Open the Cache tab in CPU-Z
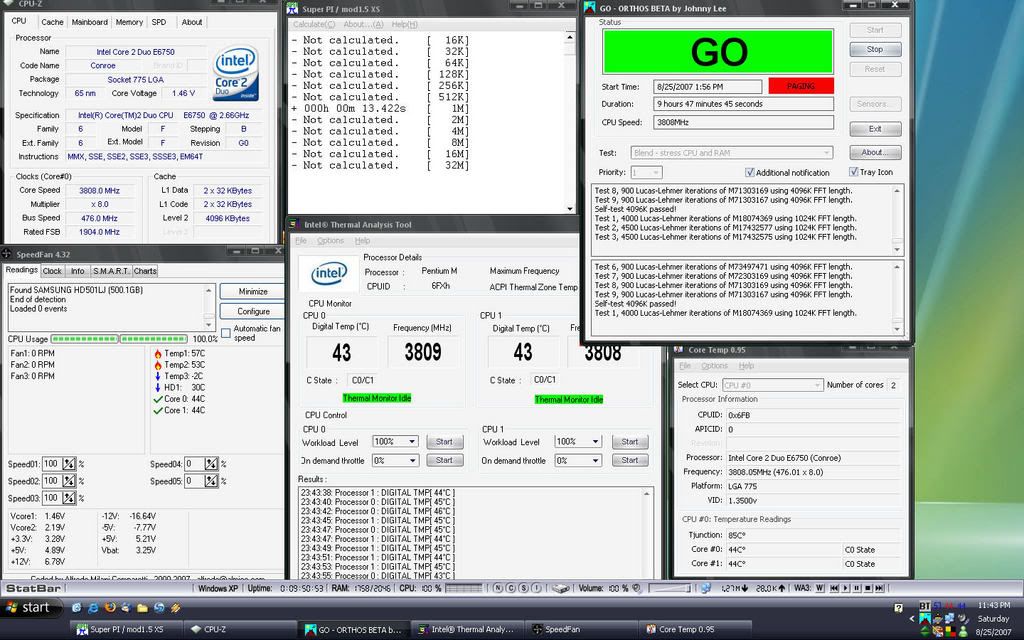Viewport: 1024px width, 640px height. click(52, 22)
